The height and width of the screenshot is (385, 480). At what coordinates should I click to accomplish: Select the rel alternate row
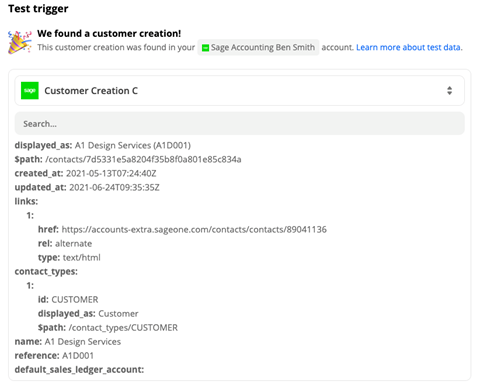click(x=65, y=243)
